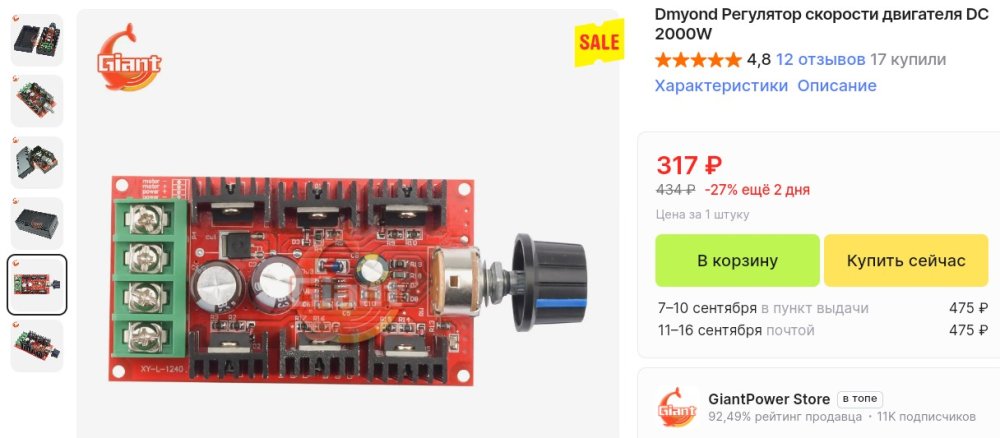Select the first product thumbnail
The image size is (1000, 438).
point(37,40)
